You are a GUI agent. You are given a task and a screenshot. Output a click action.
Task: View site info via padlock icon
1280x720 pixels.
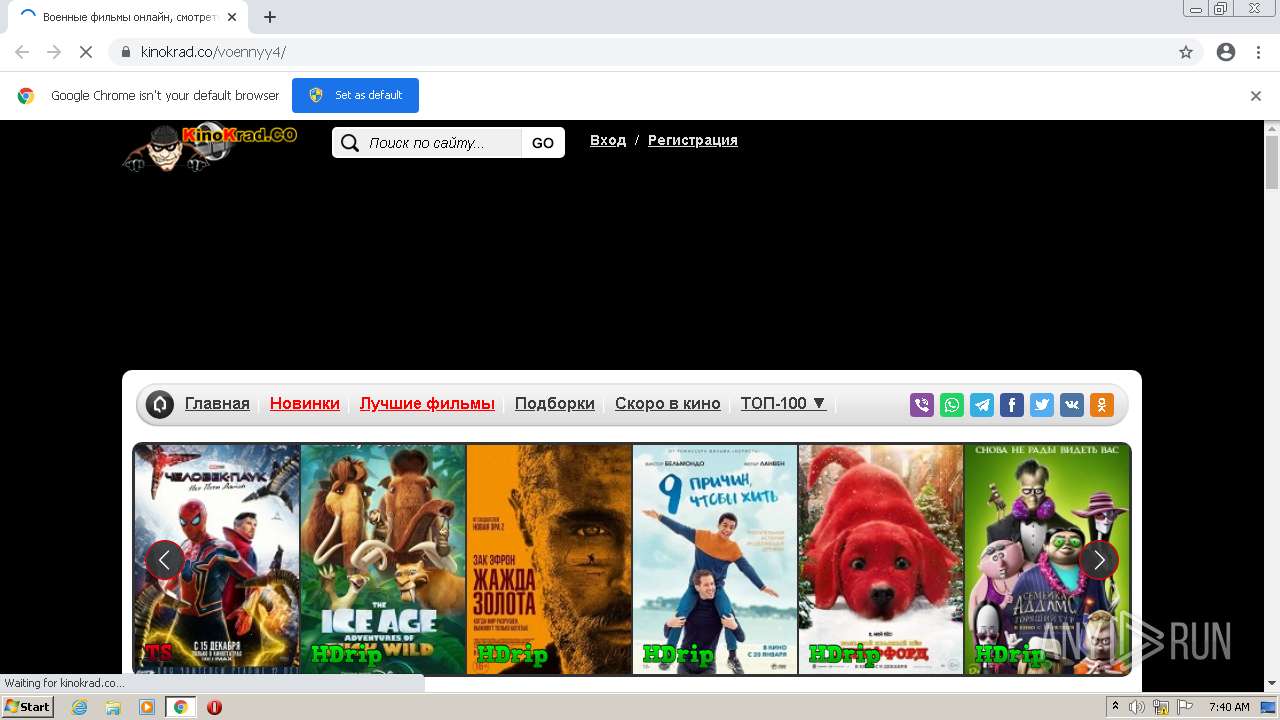click(x=126, y=52)
